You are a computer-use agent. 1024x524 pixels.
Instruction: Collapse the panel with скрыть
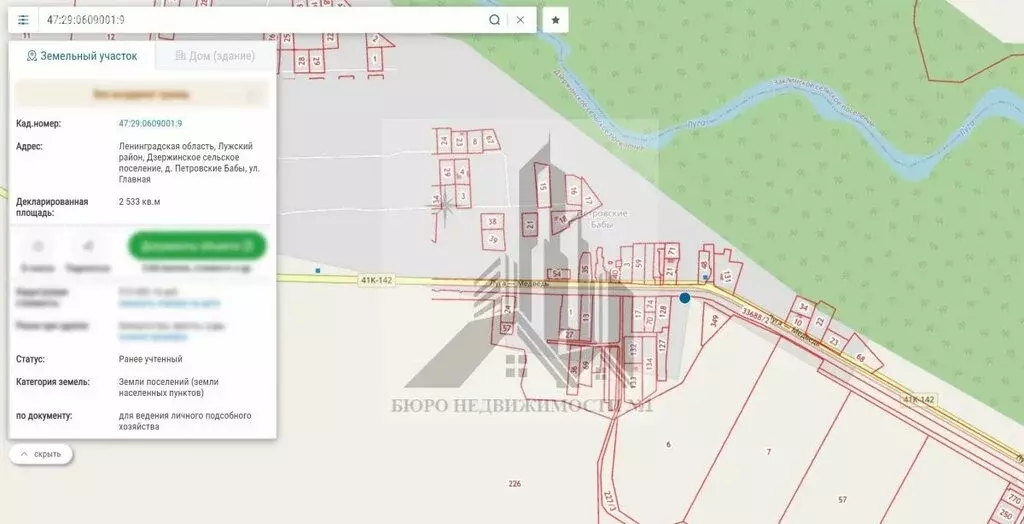click(x=41, y=454)
